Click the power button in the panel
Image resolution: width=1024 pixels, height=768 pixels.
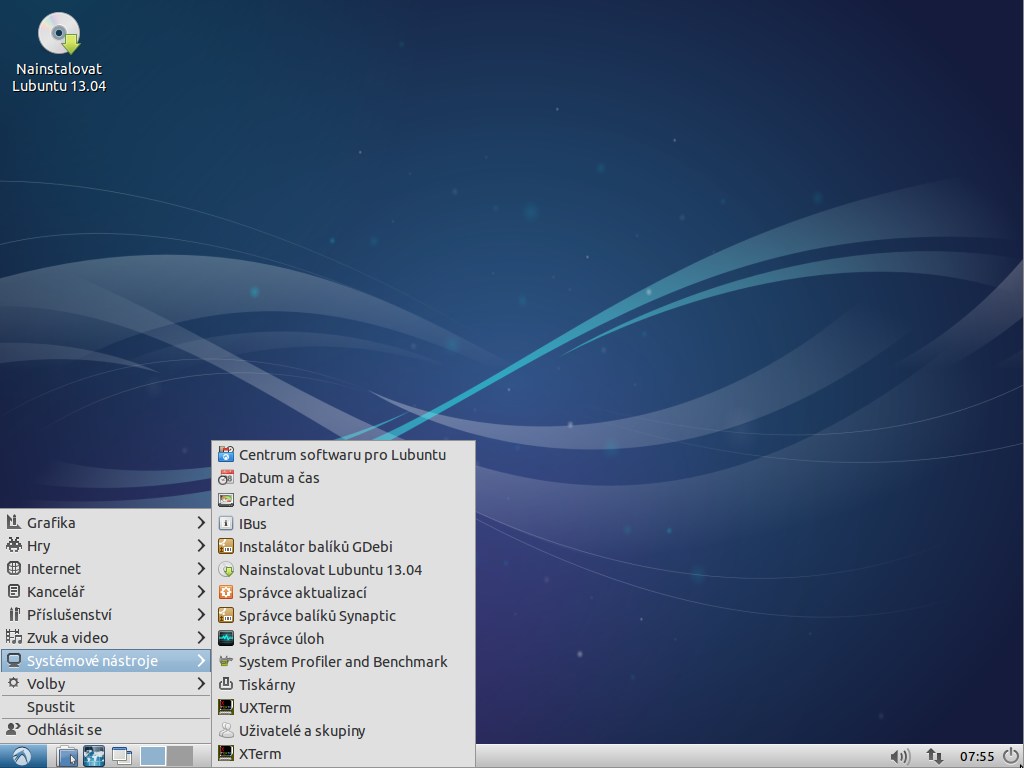[x=1011, y=756]
